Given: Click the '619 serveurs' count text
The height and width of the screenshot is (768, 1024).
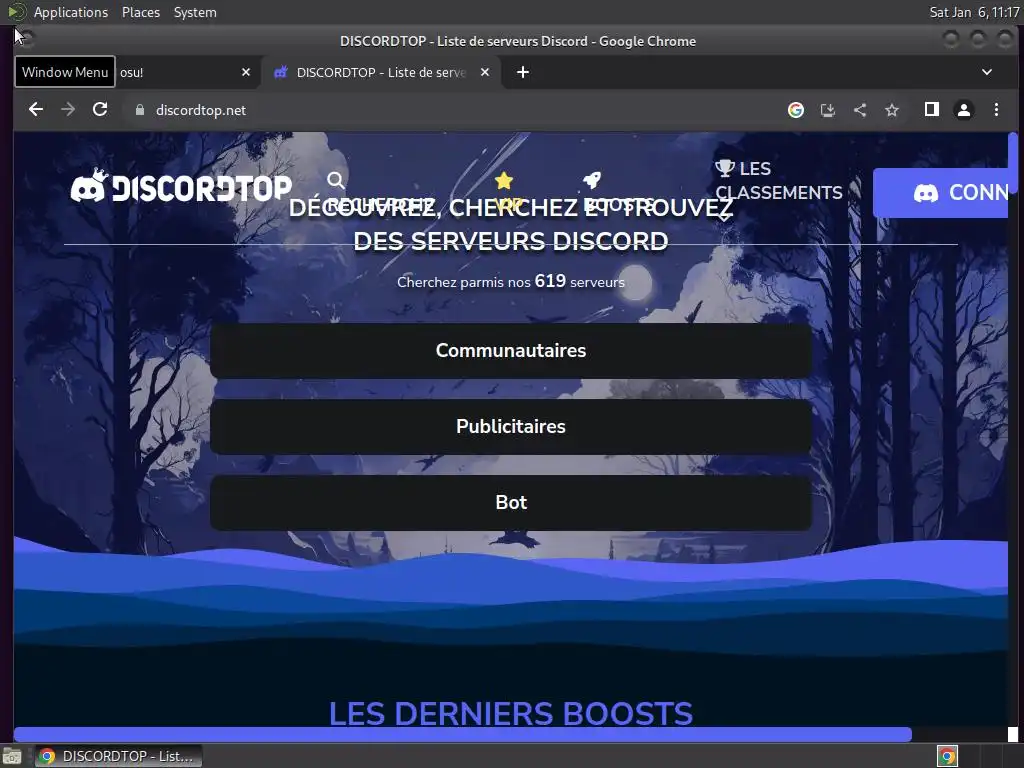Looking at the screenshot, I should (579, 281).
